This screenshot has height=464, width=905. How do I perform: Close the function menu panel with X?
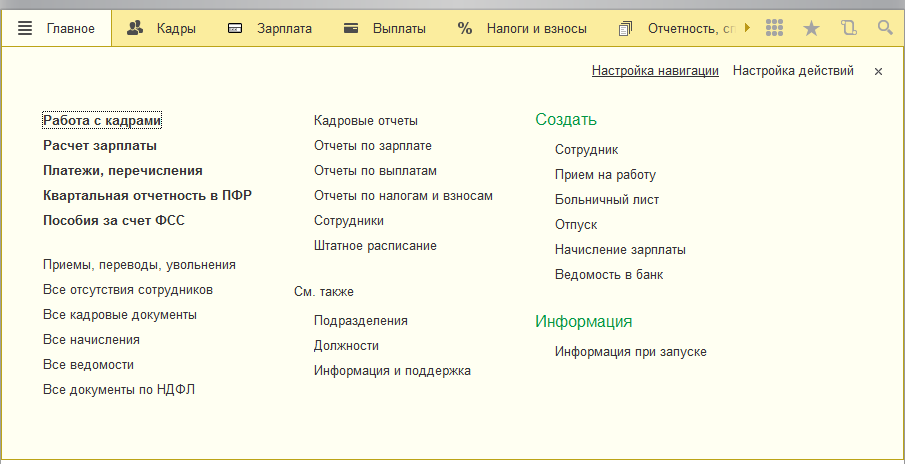[x=878, y=71]
